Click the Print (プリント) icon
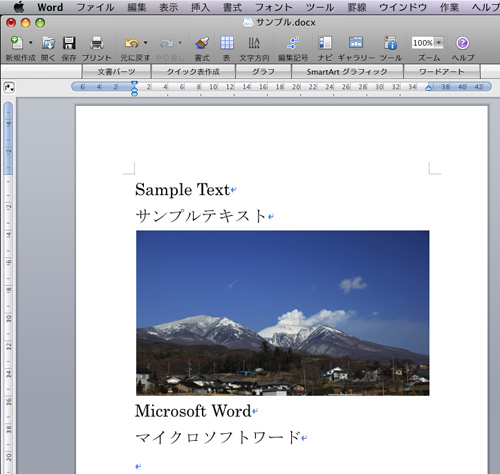 point(97,43)
